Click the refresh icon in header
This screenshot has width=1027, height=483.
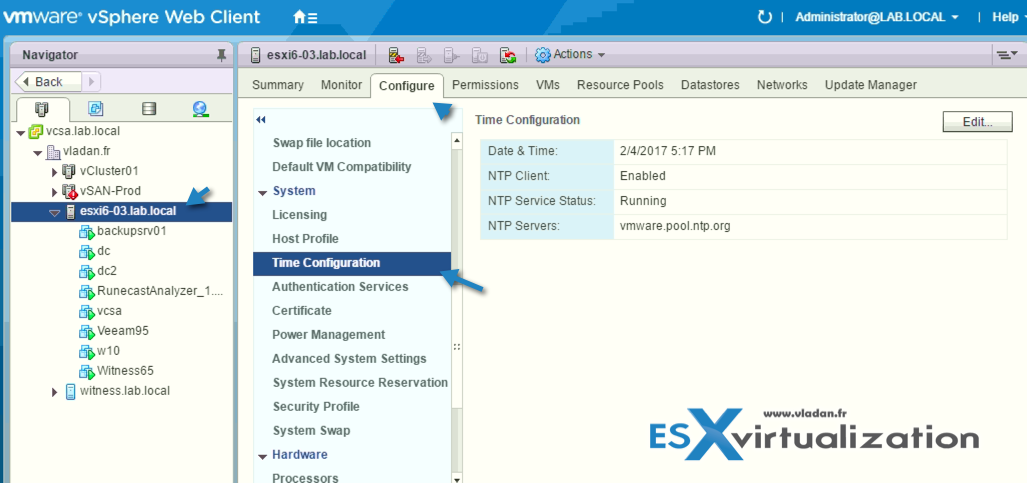pyautogui.click(x=764, y=17)
